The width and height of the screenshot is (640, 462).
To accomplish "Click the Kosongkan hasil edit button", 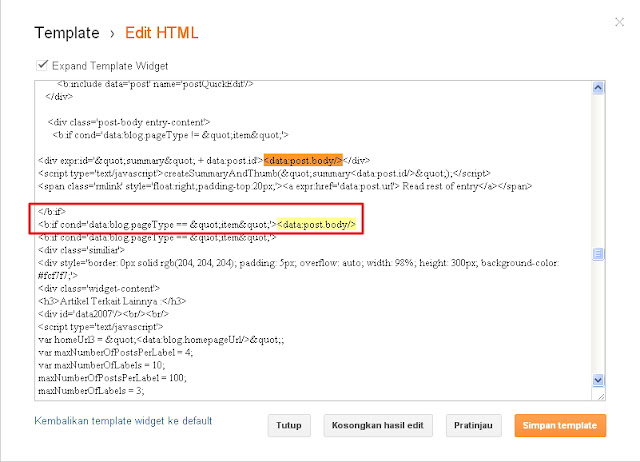I will point(378,426).
